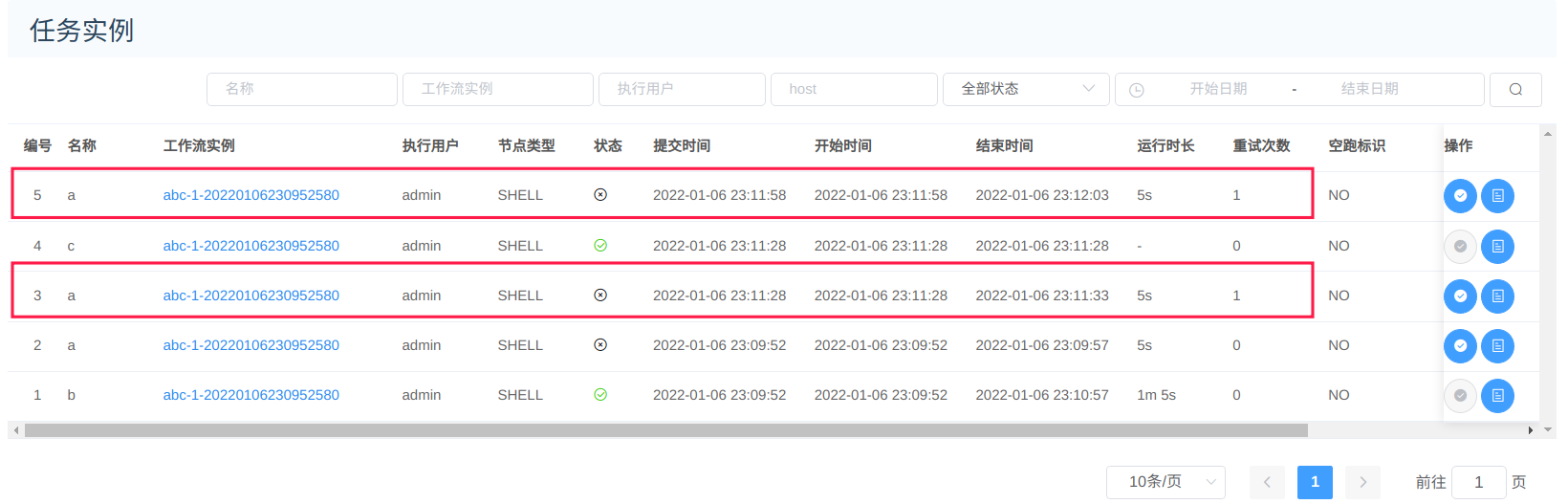Screen dimensions: 1568x504
Task: Go to next page arrow
Action: (1362, 482)
